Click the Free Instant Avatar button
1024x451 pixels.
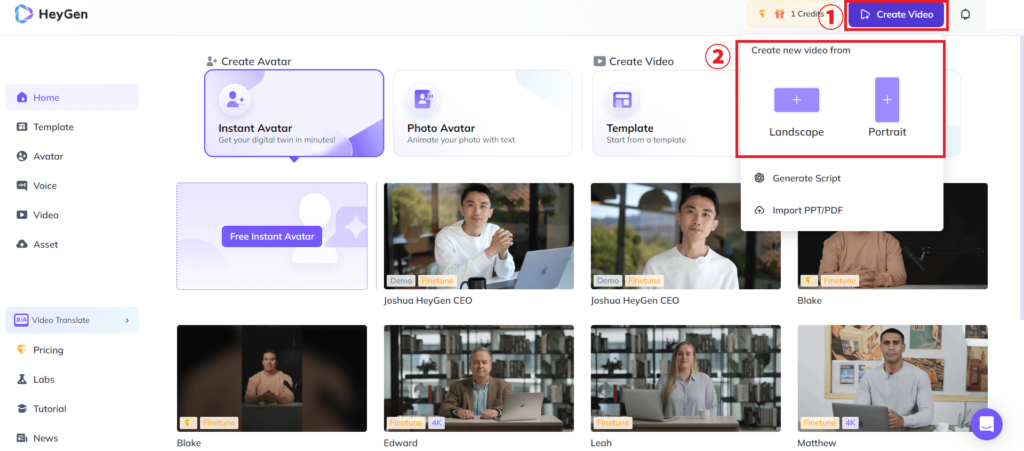273,237
